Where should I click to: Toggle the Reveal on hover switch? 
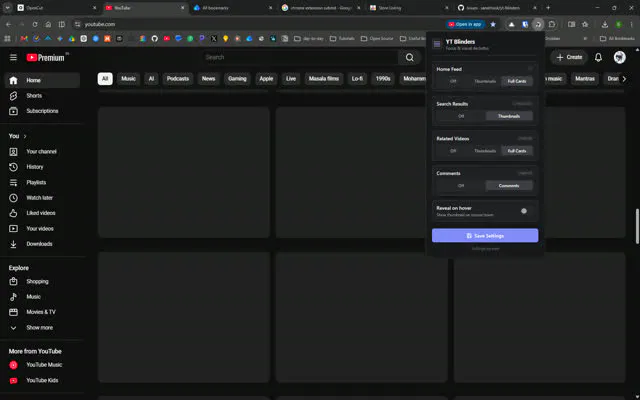(x=524, y=211)
